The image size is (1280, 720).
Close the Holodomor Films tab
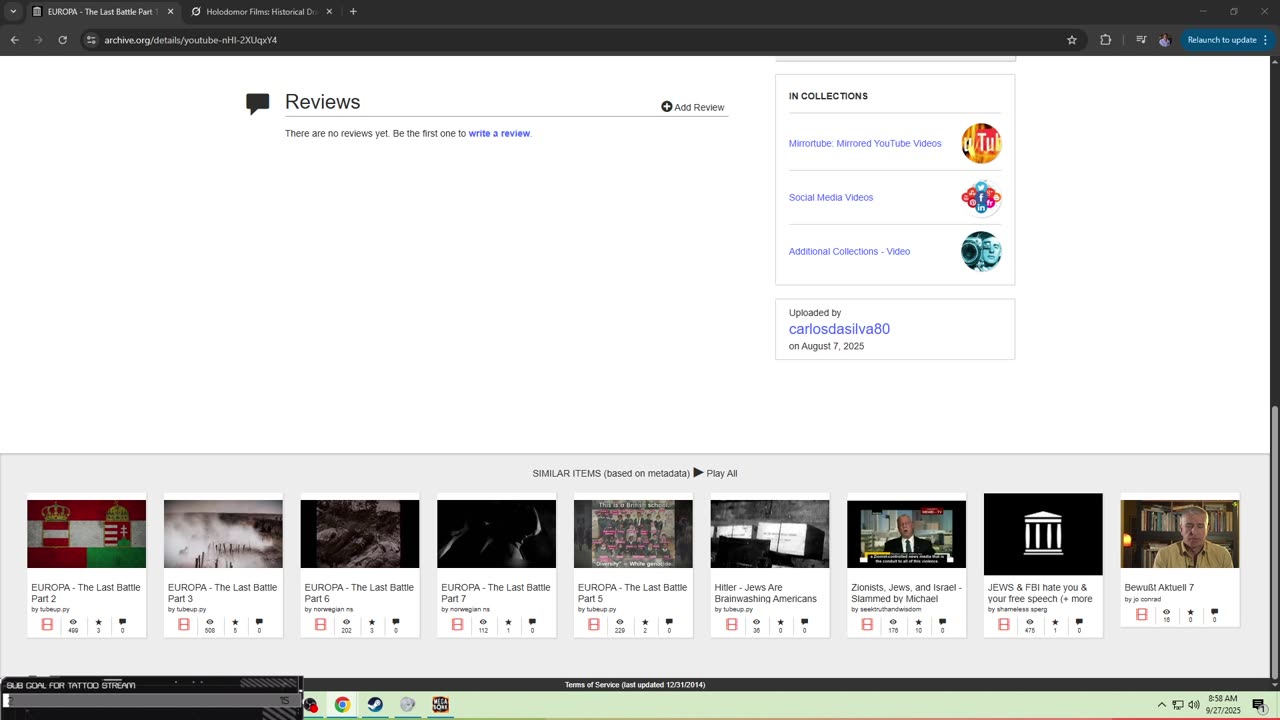(329, 12)
